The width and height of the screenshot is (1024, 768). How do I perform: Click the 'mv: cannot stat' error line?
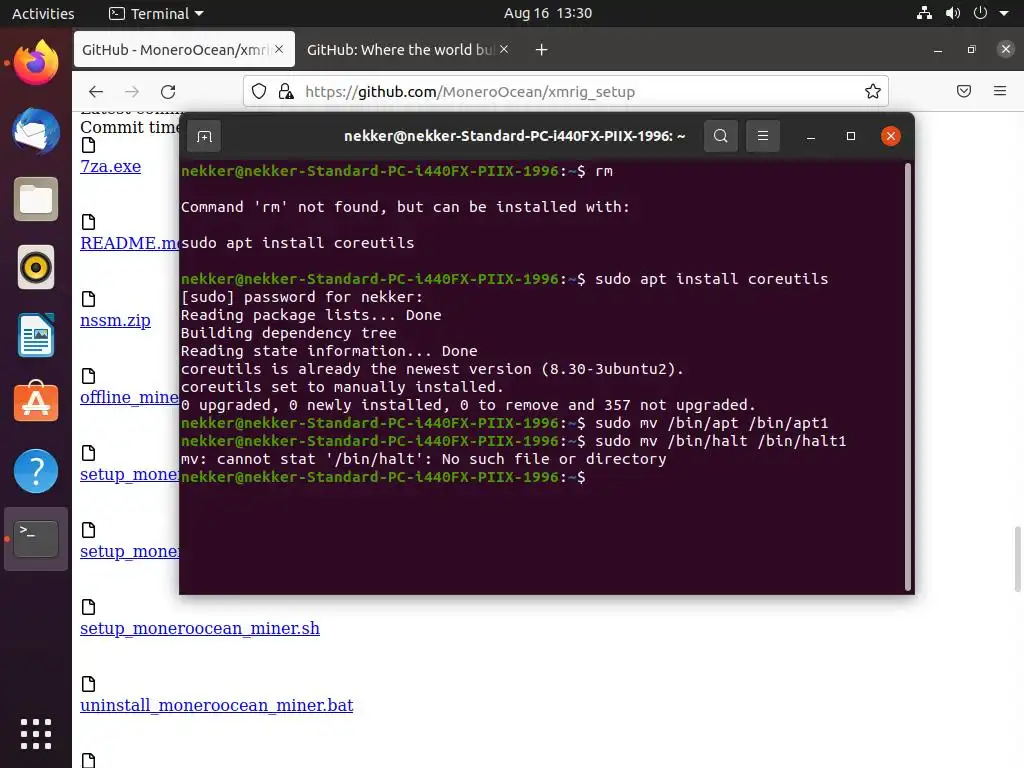click(x=424, y=459)
